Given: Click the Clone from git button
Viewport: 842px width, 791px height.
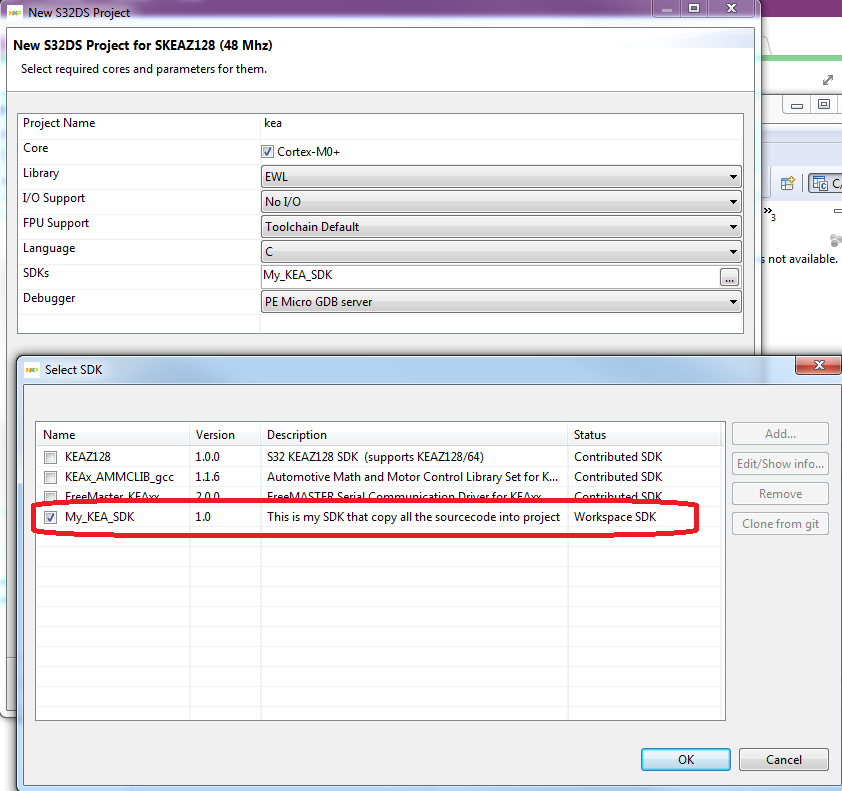Looking at the screenshot, I should coord(780,524).
